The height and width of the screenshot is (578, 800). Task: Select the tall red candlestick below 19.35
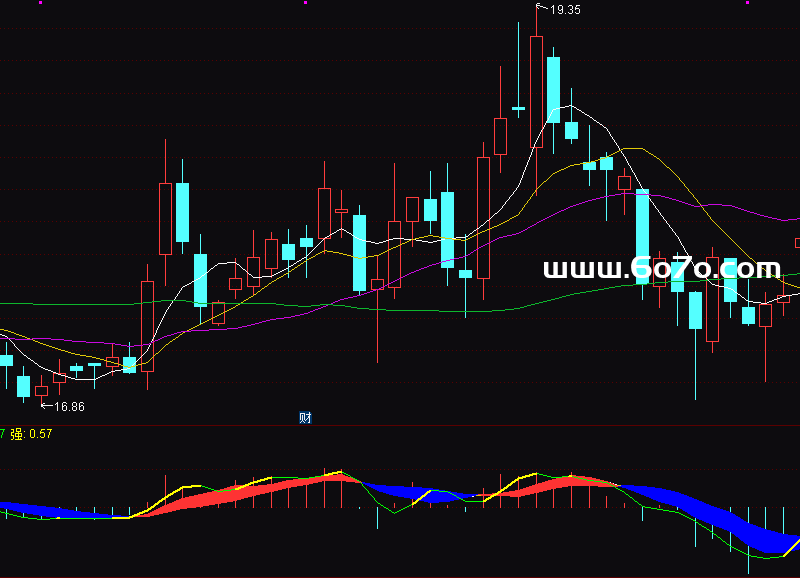coord(536,90)
